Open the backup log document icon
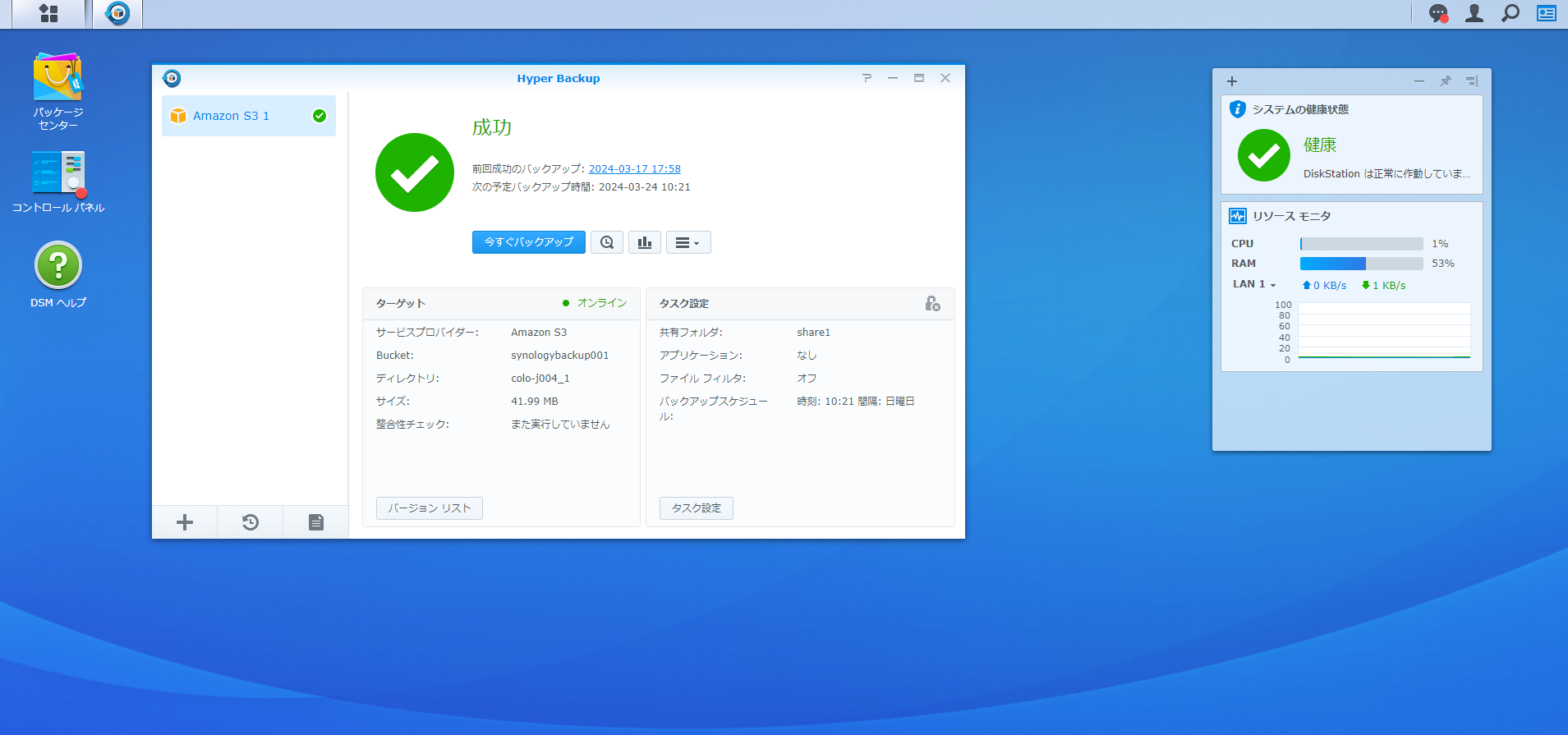 click(x=316, y=522)
